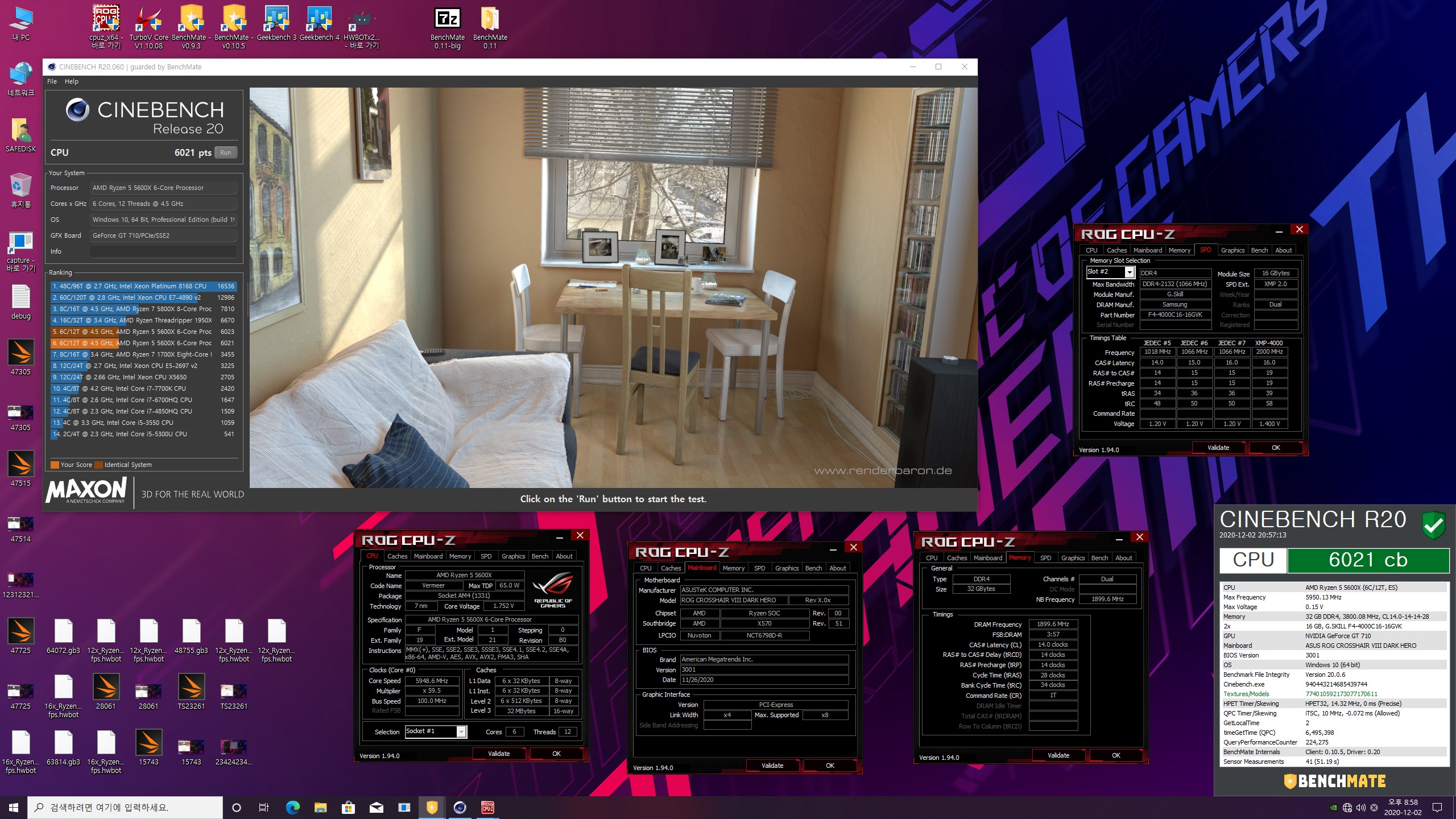Switch to Memory tab in CPU-Z SPD window
Viewport: 1456px width, 819px height.
[1179, 250]
